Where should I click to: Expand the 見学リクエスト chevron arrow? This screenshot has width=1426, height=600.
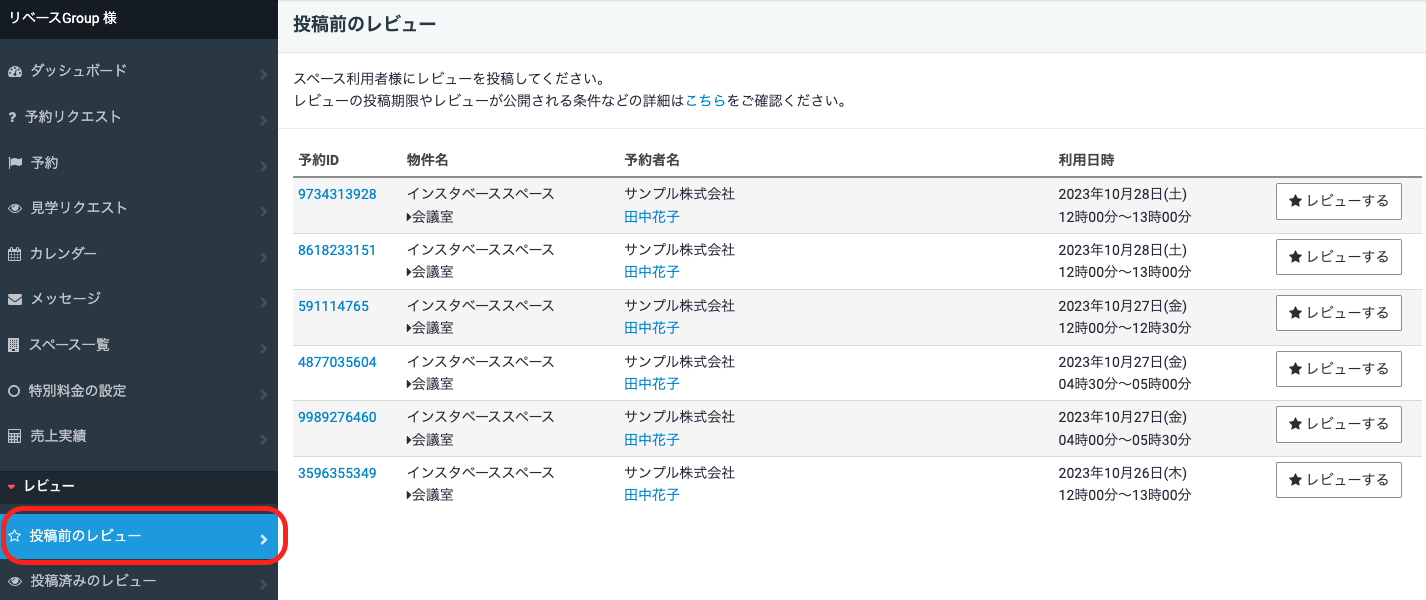pos(263,211)
